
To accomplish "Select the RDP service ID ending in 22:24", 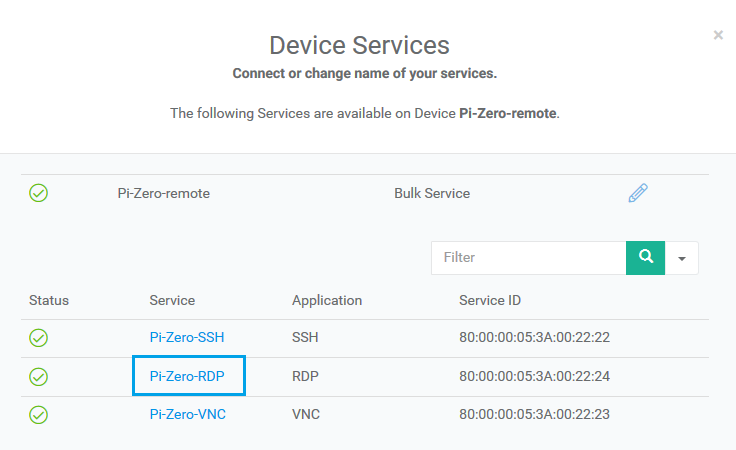I will tap(534, 376).
